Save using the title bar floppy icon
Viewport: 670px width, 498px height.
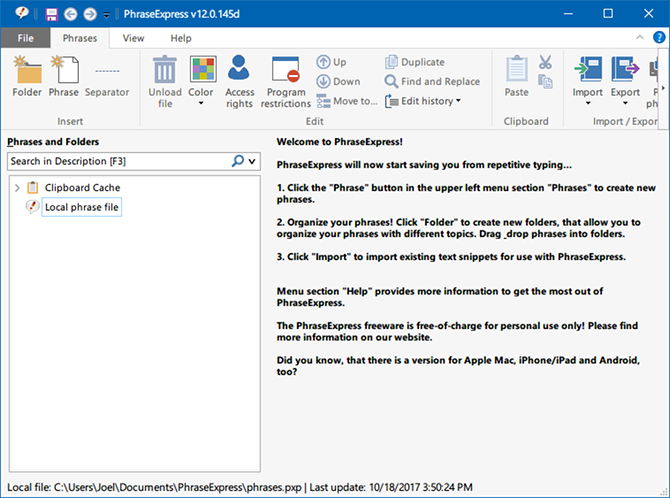[x=51, y=15]
